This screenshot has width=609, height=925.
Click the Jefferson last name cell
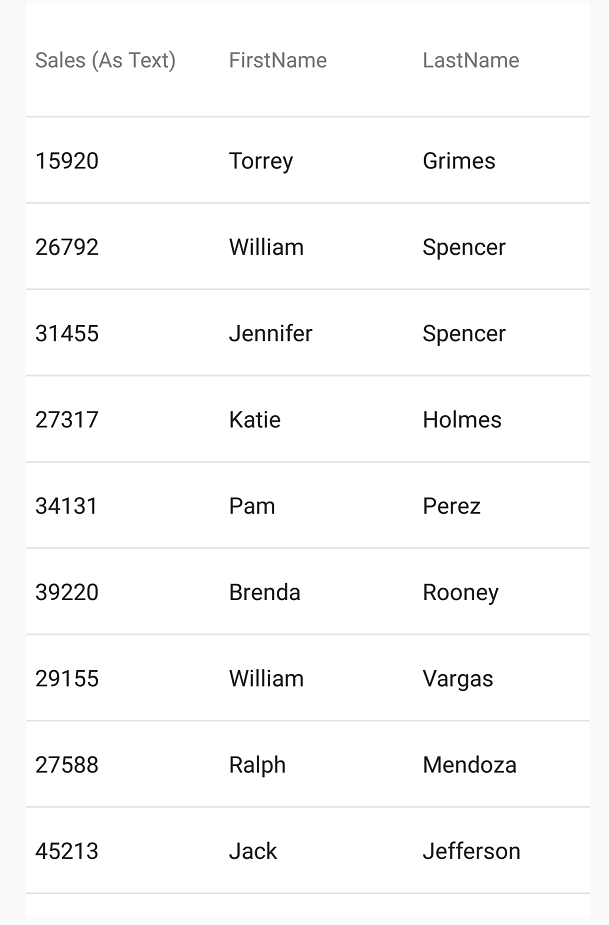click(x=472, y=851)
